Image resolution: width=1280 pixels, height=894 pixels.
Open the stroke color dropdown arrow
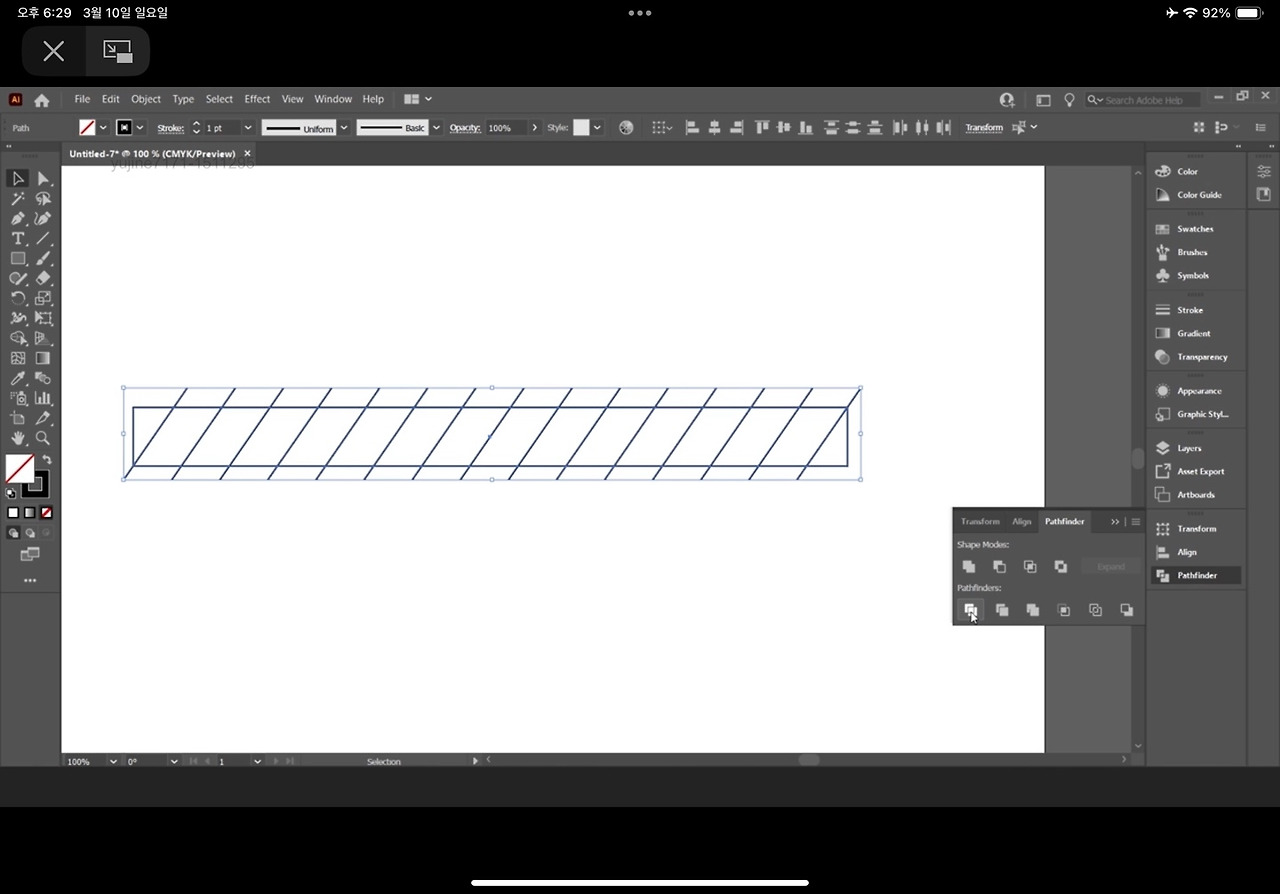pyautogui.click(x=140, y=128)
